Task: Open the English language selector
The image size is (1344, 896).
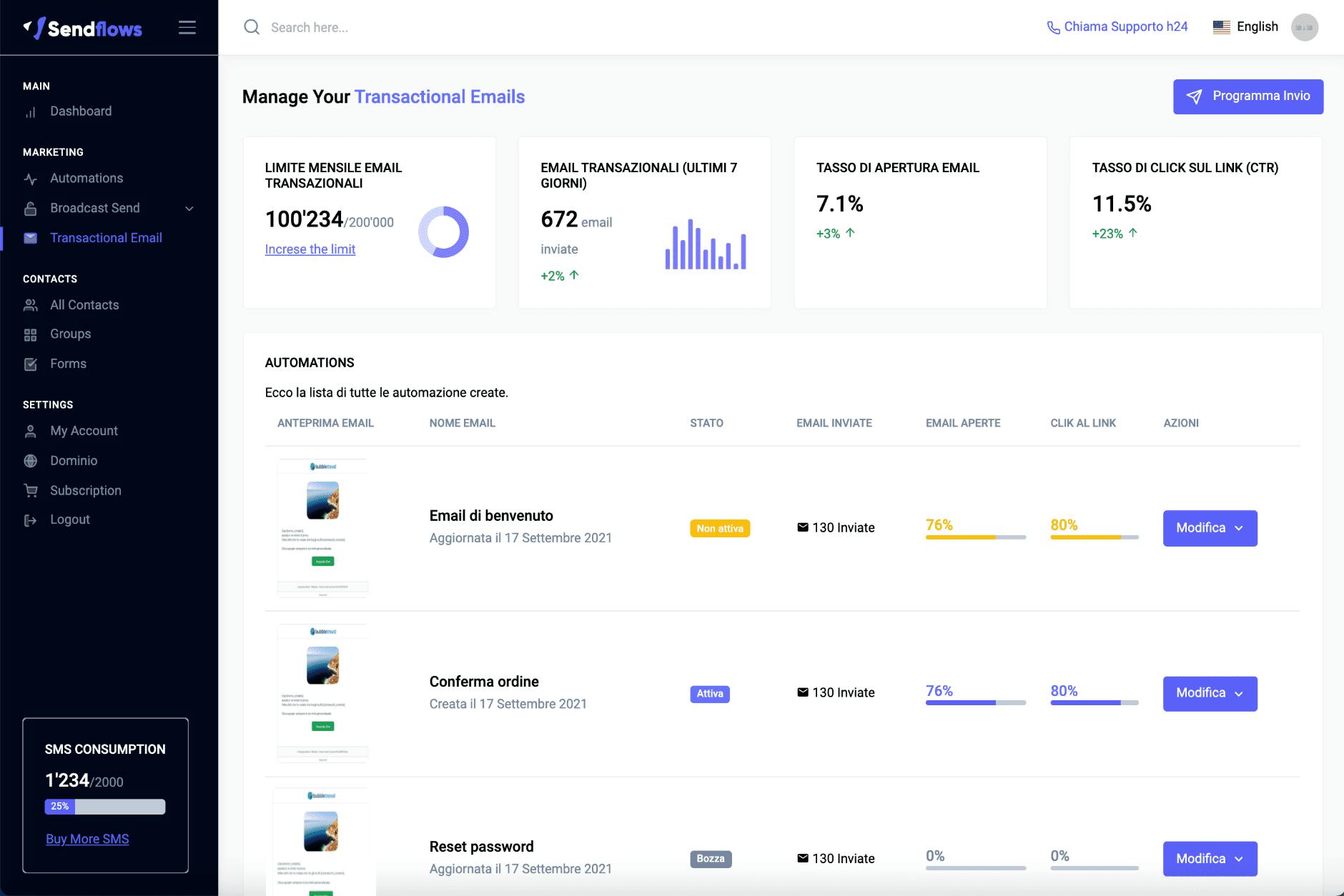Action: pyautogui.click(x=1246, y=27)
